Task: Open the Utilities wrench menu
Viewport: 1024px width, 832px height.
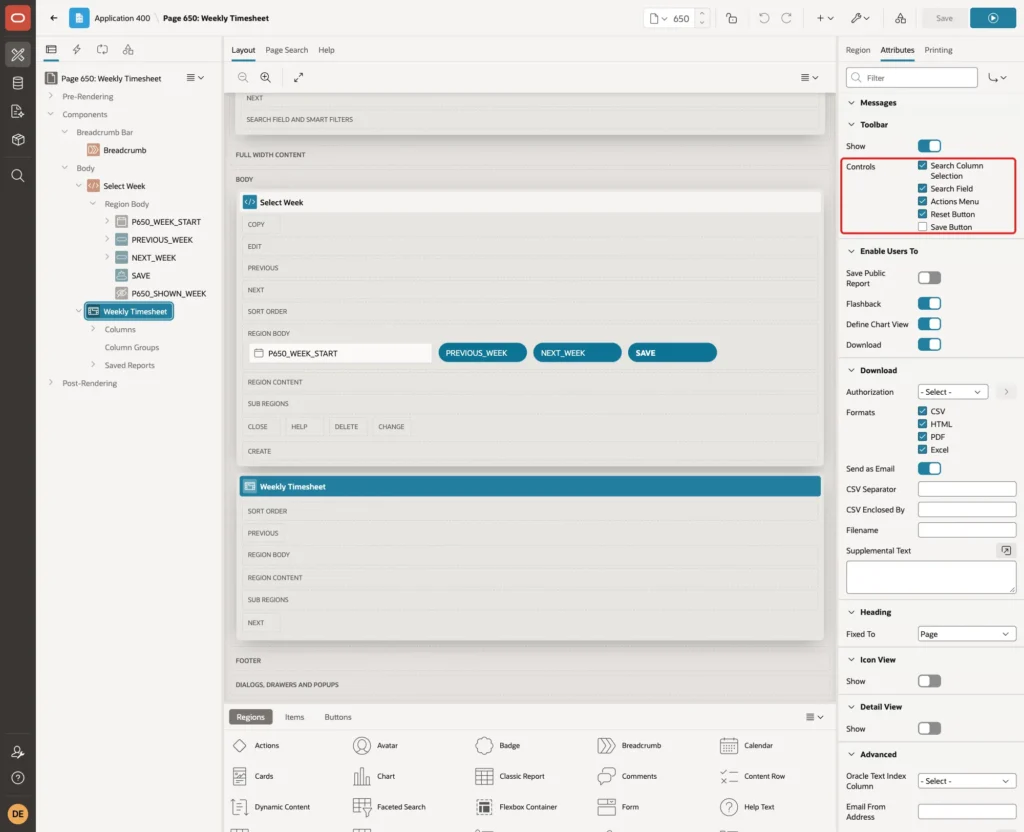Action: tap(860, 18)
